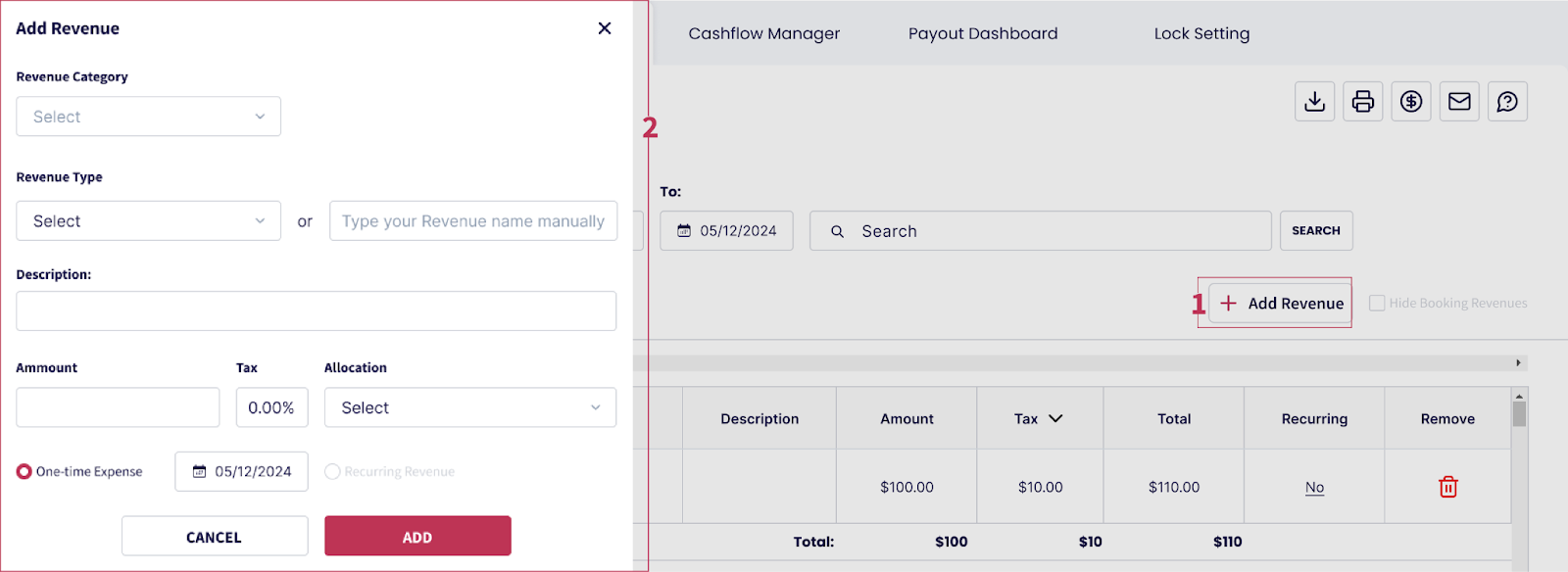Screen dimensions: 1568x572
Task: Close the Add Revenue dialog
Action: (x=605, y=28)
